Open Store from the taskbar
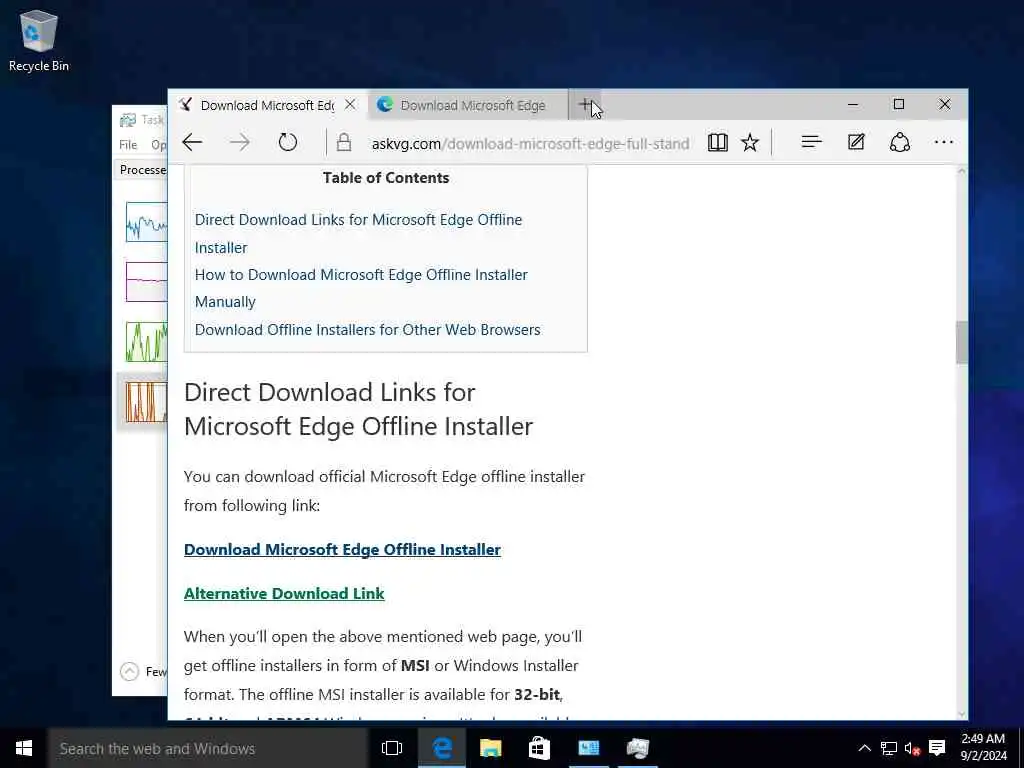This screenshot has width=1024, height=768. coord(539,748)
